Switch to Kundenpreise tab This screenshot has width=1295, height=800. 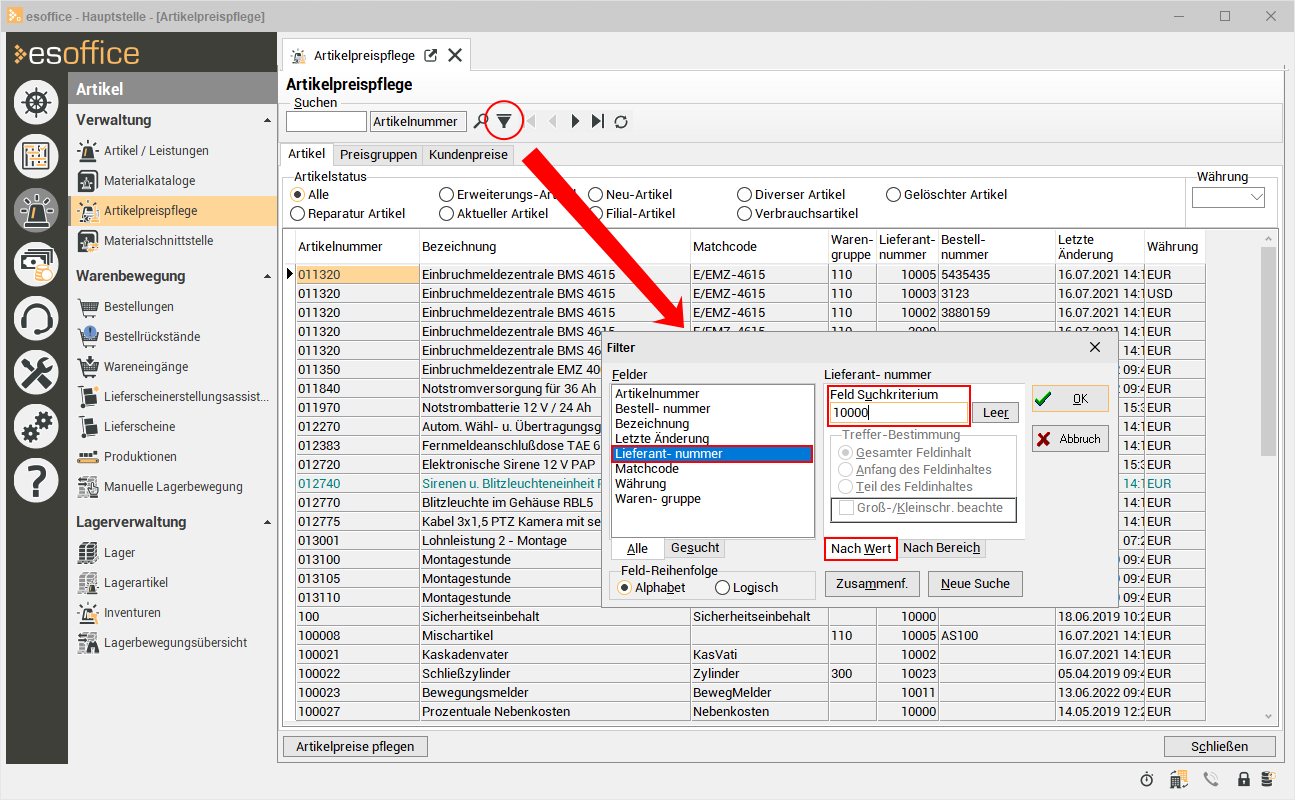pos(469,155)
